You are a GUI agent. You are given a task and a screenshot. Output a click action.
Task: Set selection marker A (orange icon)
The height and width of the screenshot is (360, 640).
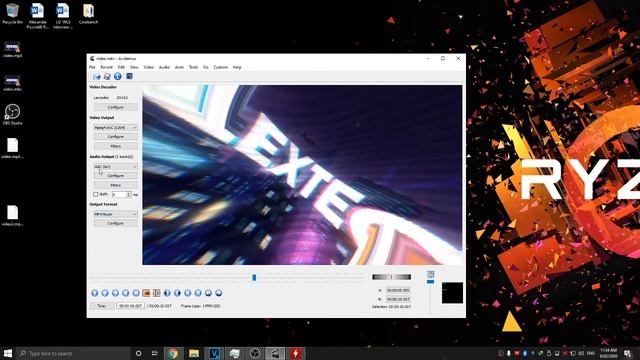click(146, 293)
